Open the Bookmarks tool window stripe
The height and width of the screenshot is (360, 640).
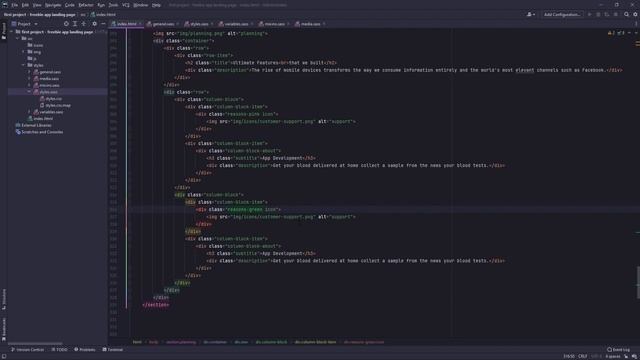pos(4,329)
